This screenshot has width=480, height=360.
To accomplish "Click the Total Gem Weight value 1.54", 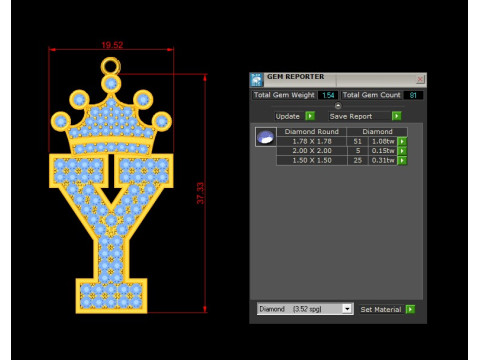I will 328,95.
